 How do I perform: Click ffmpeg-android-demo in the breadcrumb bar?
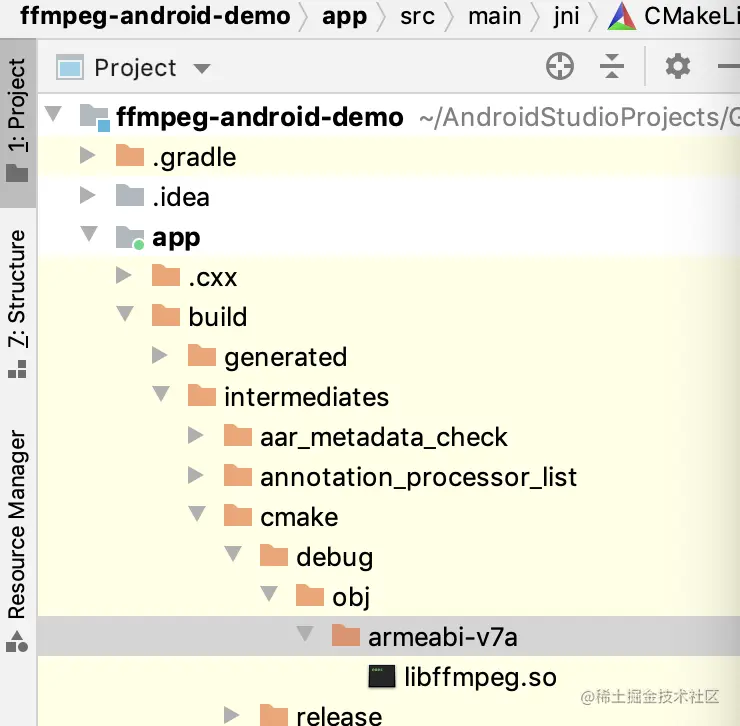155,16
